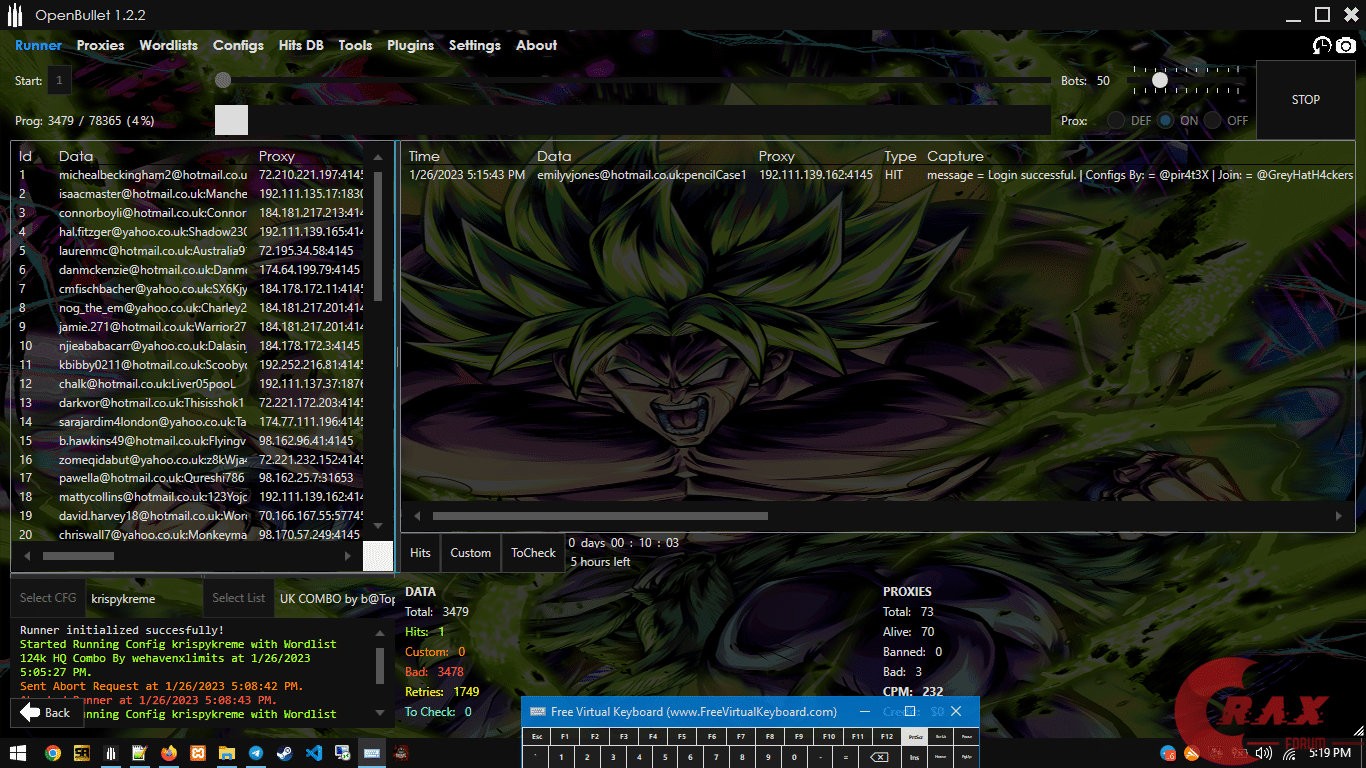
Task: Open the Settings tab
Action: coord(474,45)
